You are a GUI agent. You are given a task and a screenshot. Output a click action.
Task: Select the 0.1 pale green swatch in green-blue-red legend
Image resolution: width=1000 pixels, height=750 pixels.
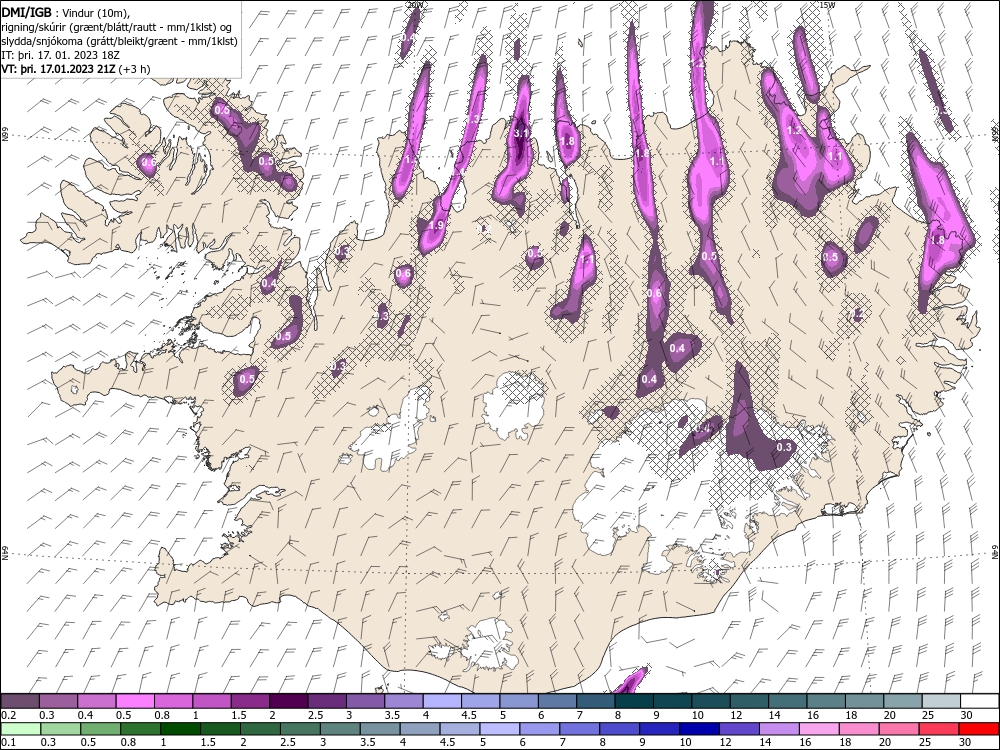20,729
